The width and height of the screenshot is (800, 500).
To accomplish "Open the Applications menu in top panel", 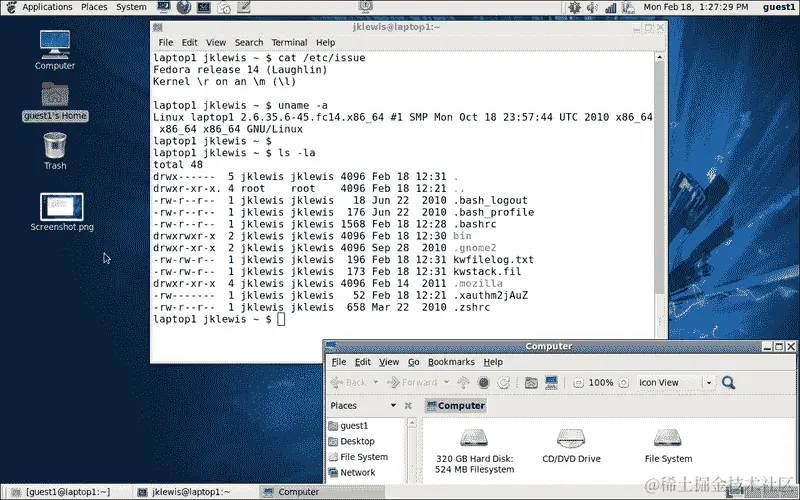I will point(47,7).
